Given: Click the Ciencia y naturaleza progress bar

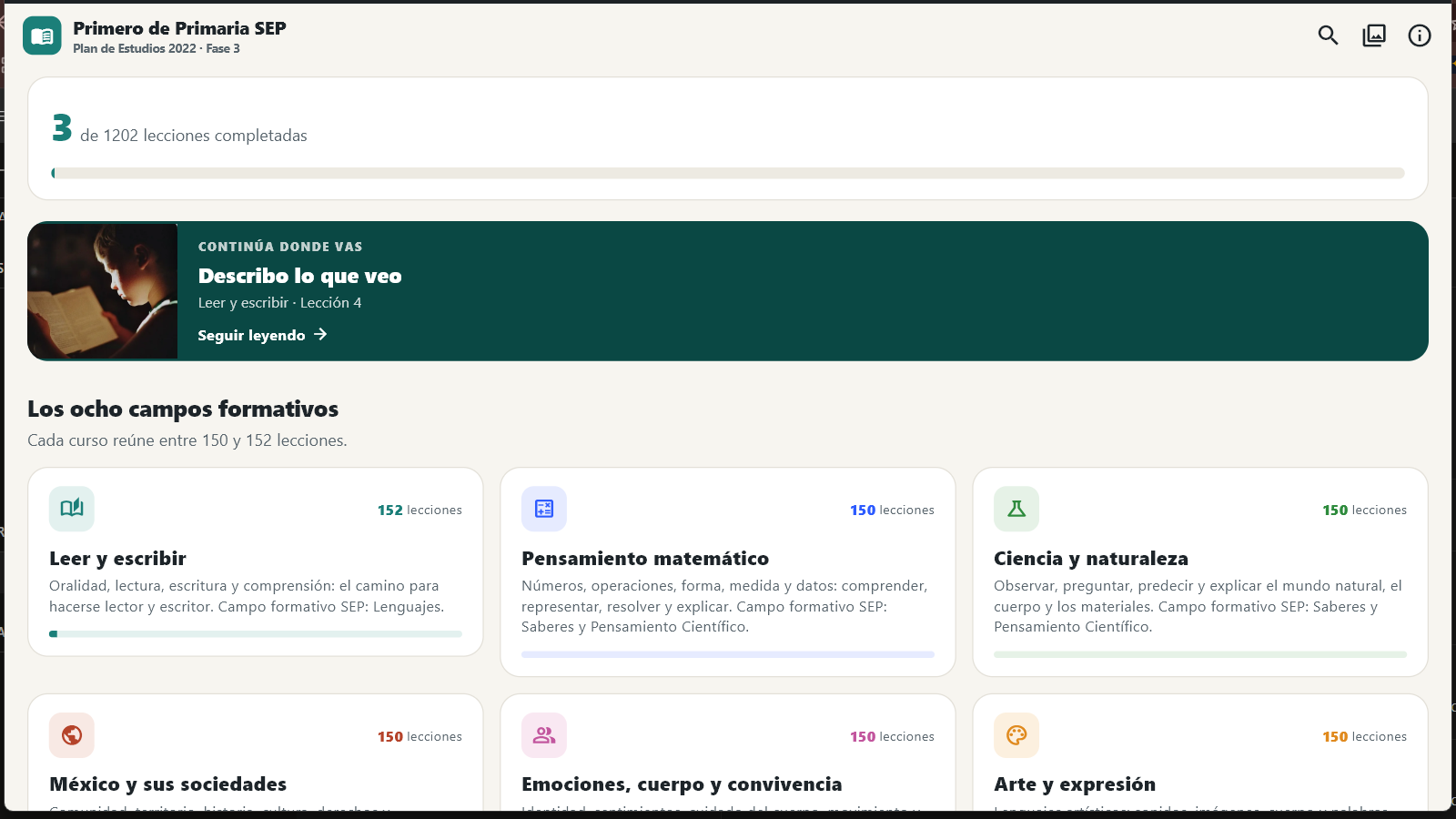Looking at the screenshot, I should tap(1200, 654).
